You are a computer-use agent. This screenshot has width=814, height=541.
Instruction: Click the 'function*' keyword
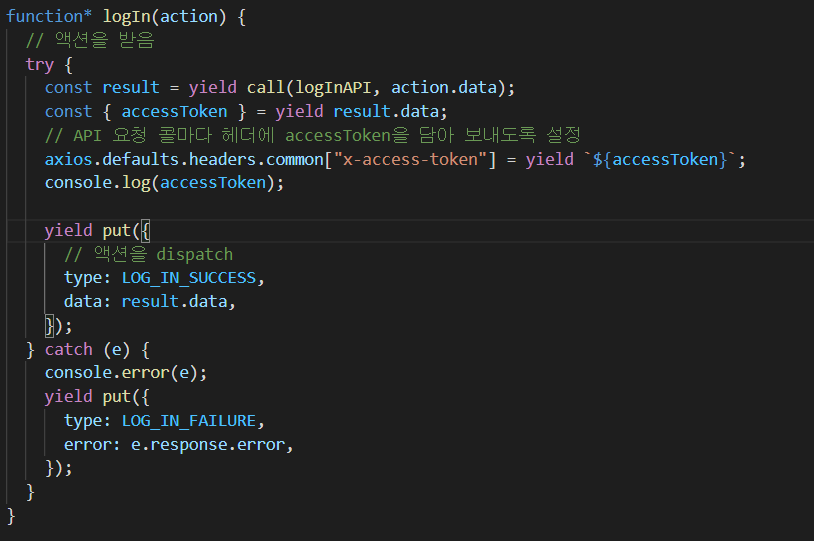[49, 17]
